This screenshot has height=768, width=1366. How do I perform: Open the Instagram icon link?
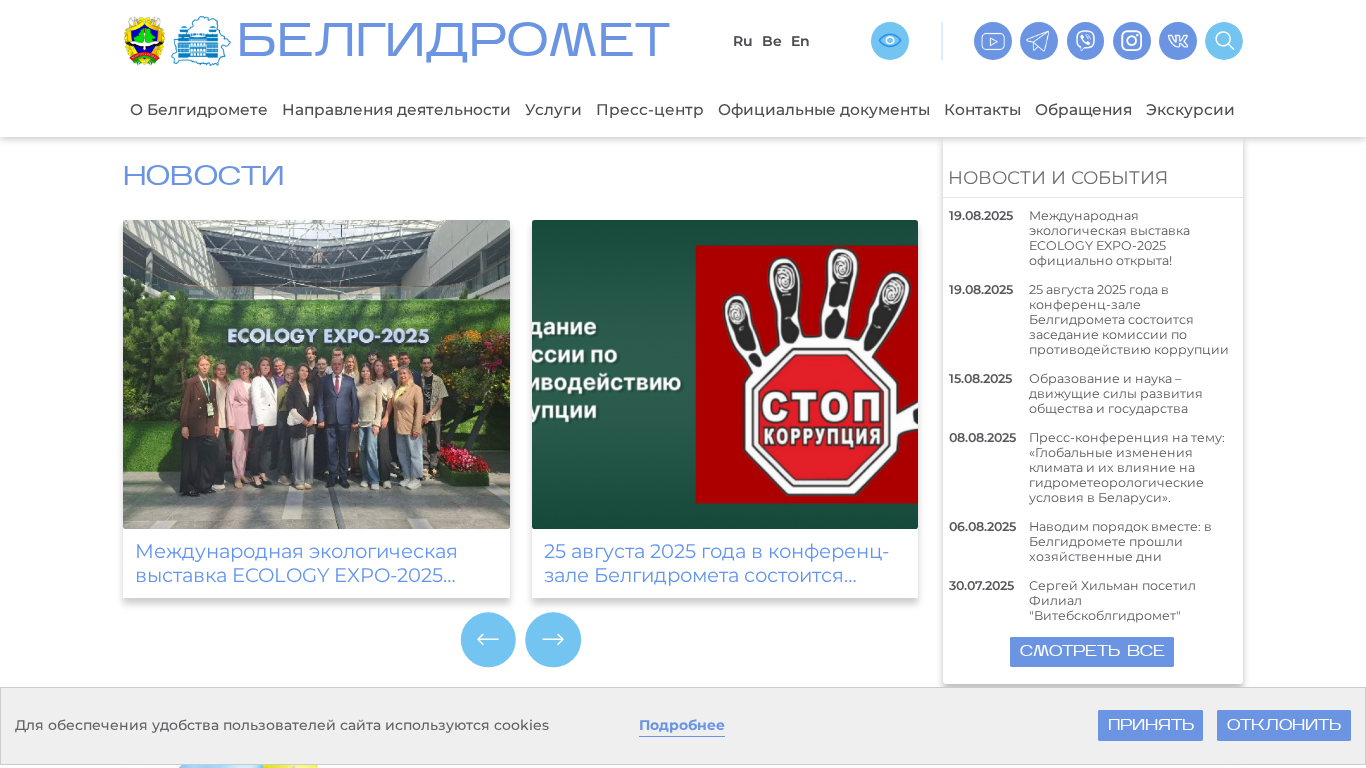point(1132,41)
